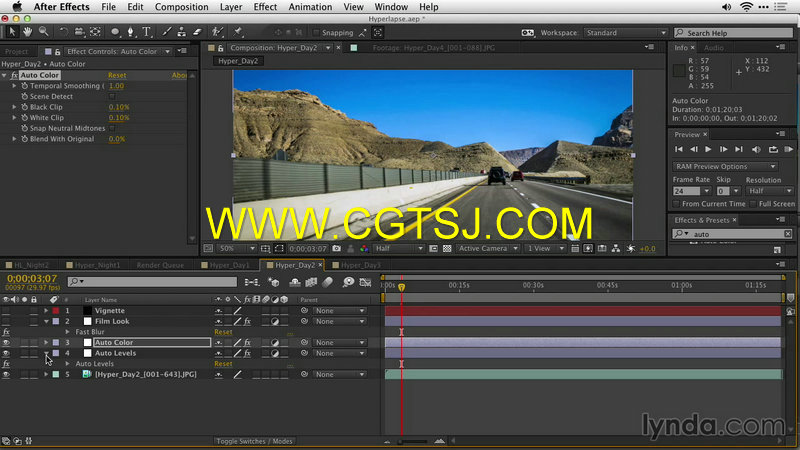Open the Graph Editor in timeline
The width and height of the screenshot is (800, 450).
365,282
